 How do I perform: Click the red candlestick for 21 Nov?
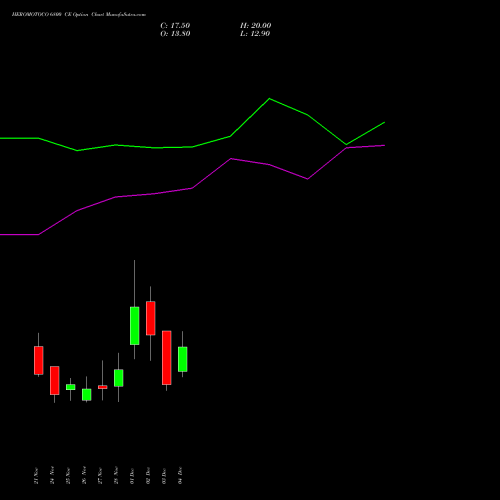(x=39, y=360)
